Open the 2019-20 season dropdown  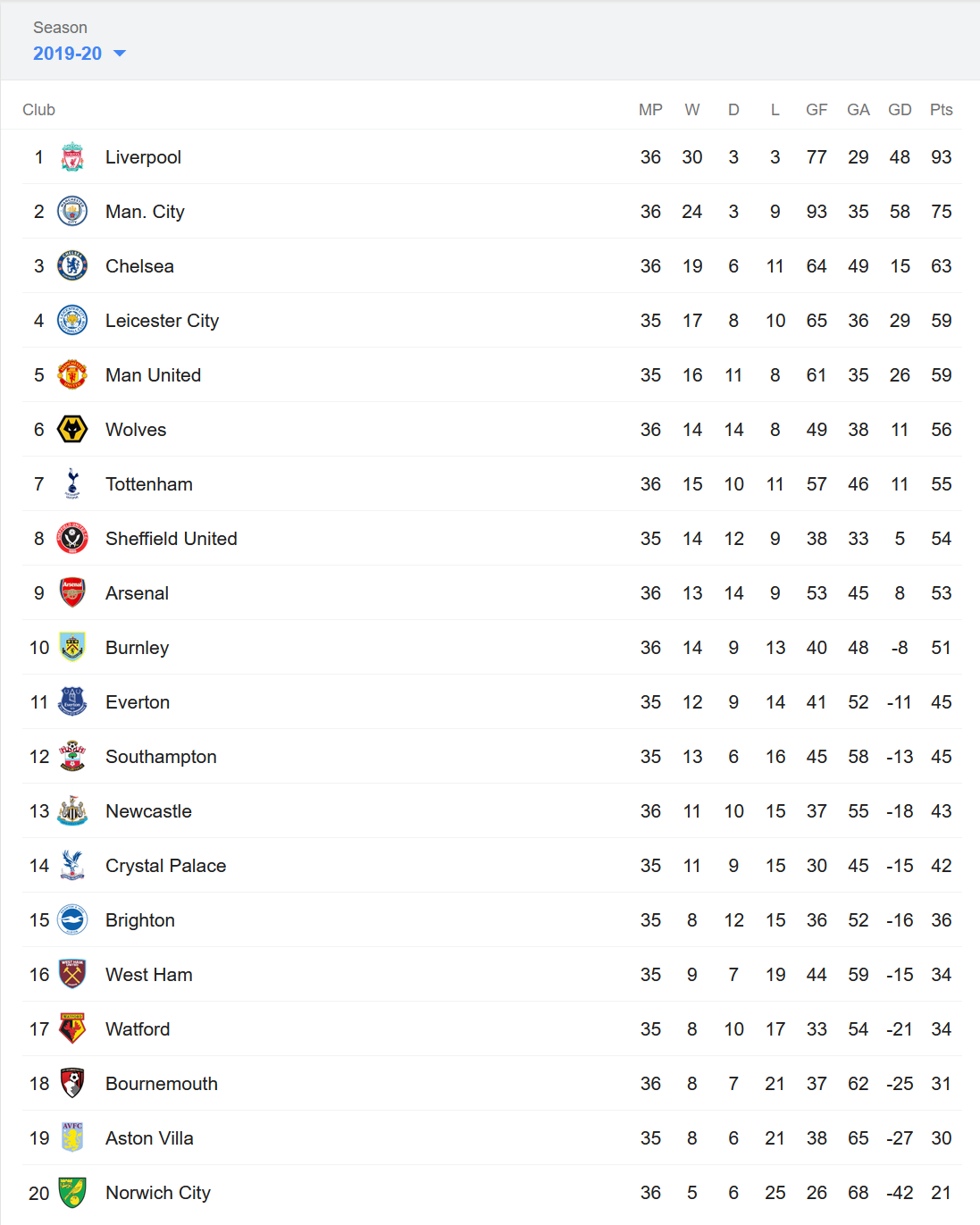pyautogui.click(x=80, y=54)
